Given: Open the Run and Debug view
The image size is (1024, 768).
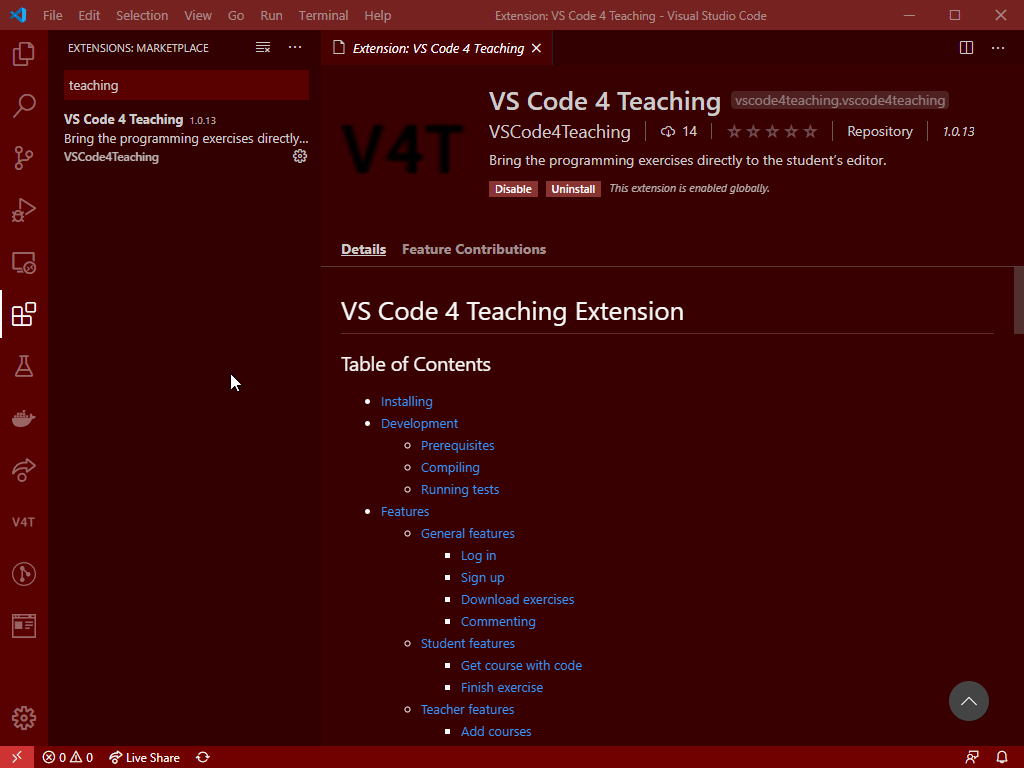Looking at the screenshot, I should (24, 210).
